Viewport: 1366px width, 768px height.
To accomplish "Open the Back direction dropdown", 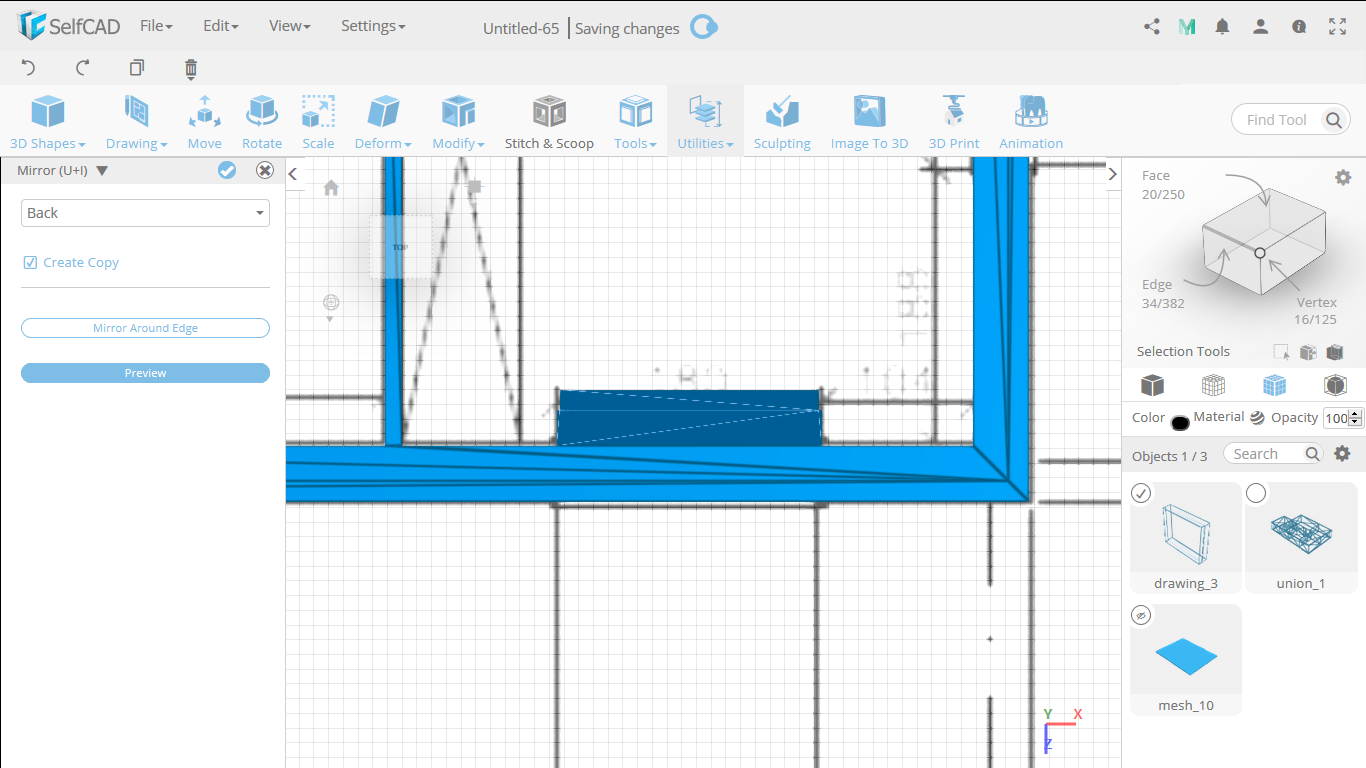I will click(145, 213).
